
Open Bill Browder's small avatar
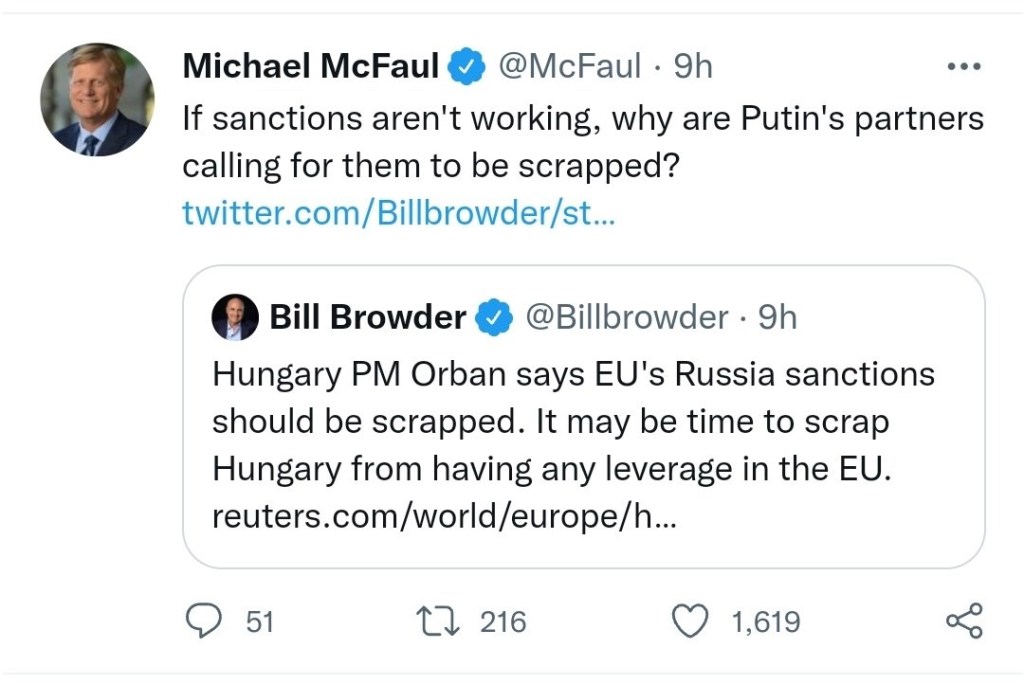[x=235, y=318]
